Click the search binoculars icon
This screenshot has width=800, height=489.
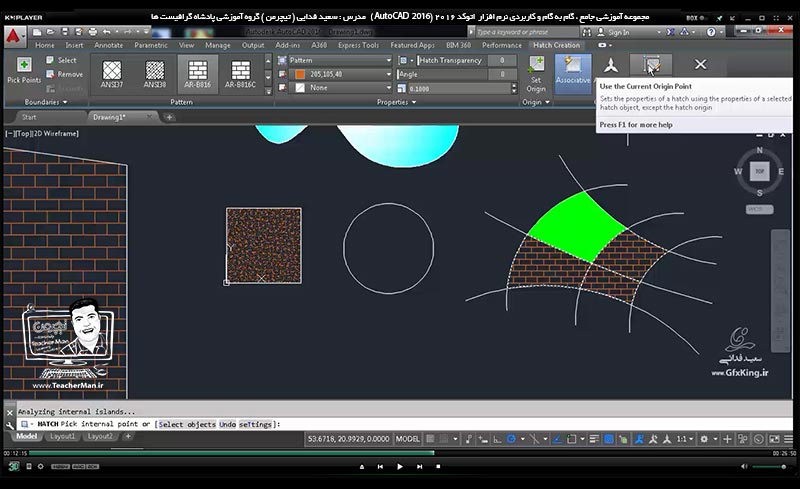587,32
